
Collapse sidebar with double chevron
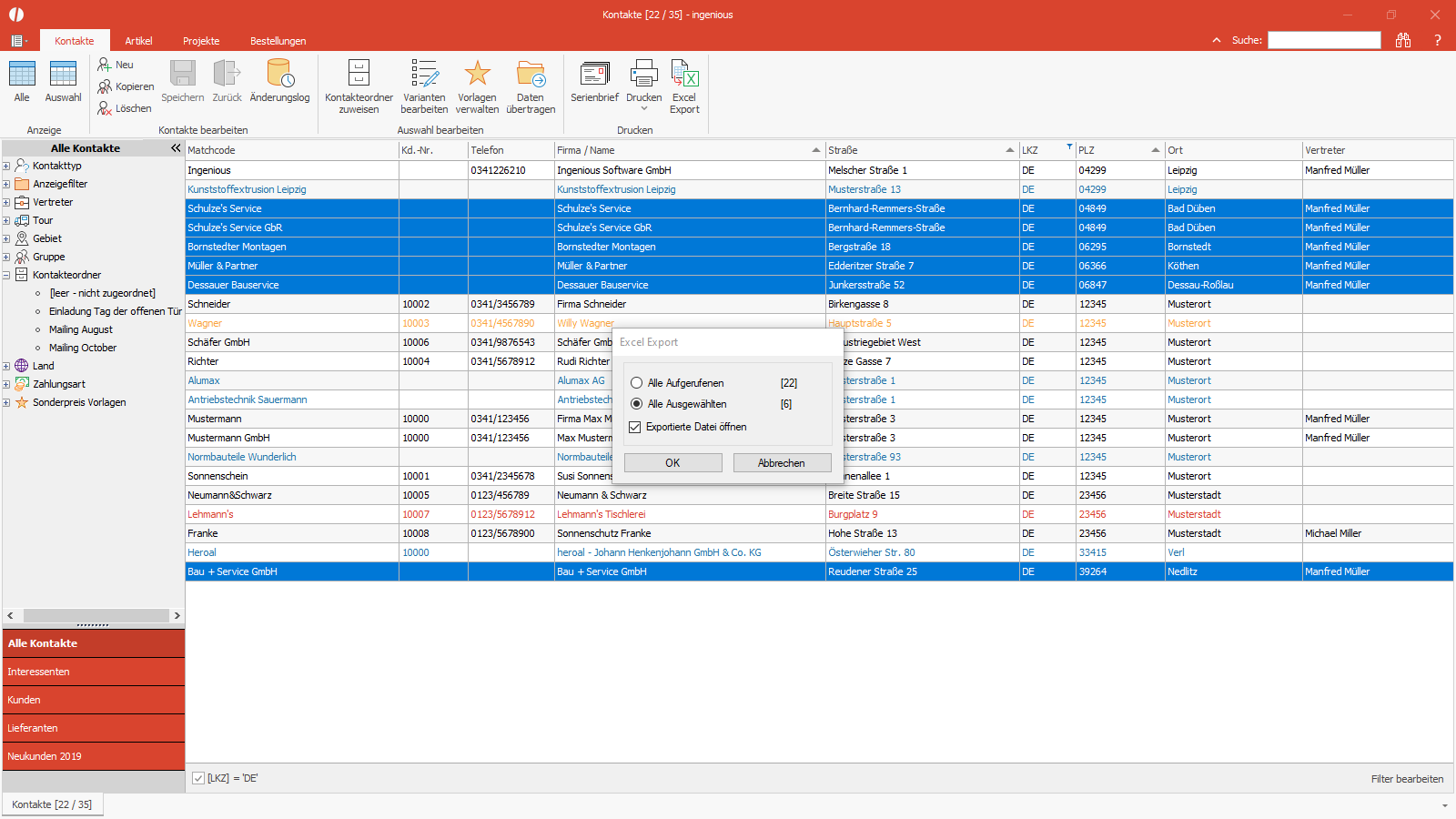pos(176,148)
